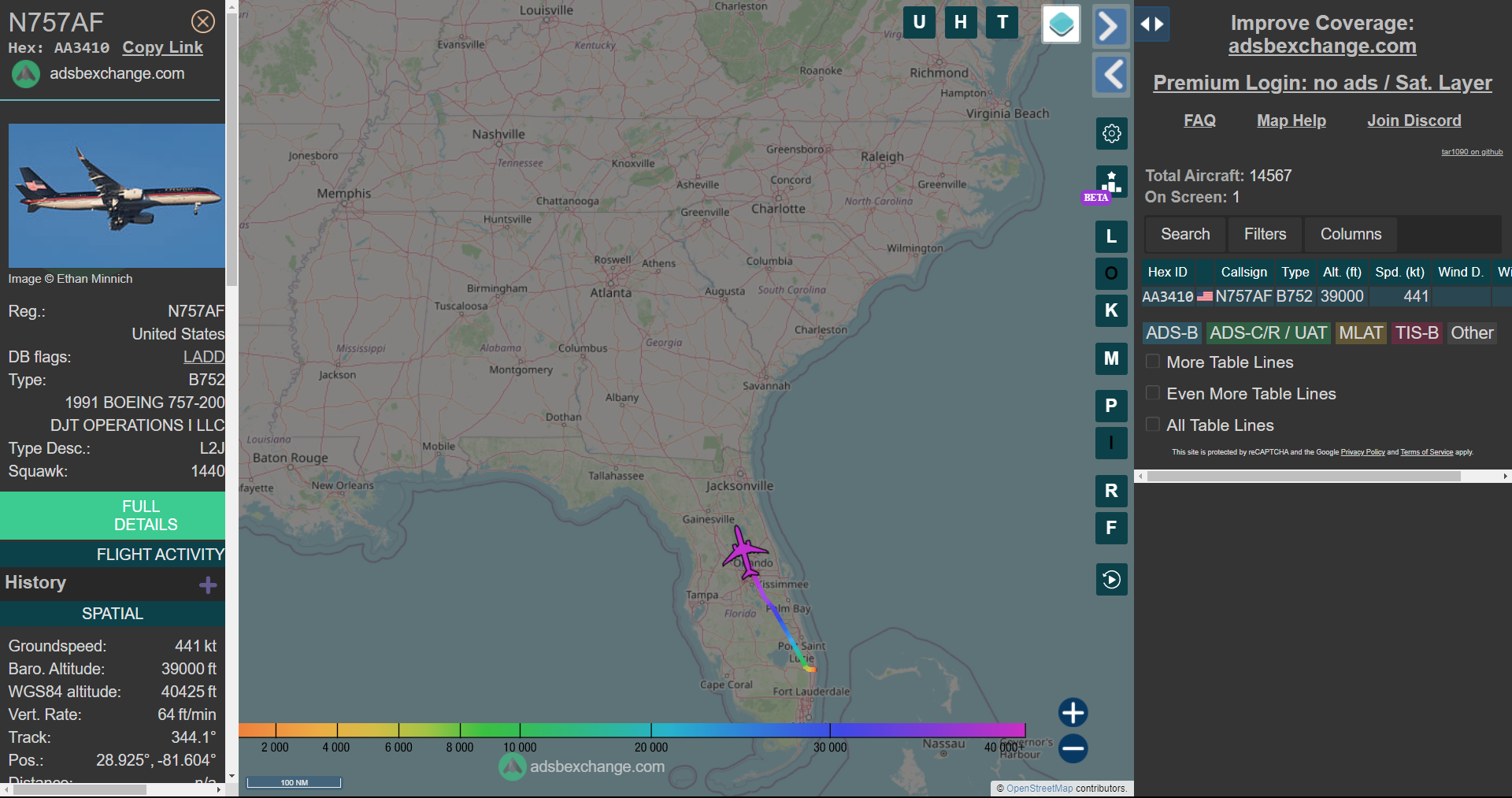Toggle the P map button

tap(1111, 406)
